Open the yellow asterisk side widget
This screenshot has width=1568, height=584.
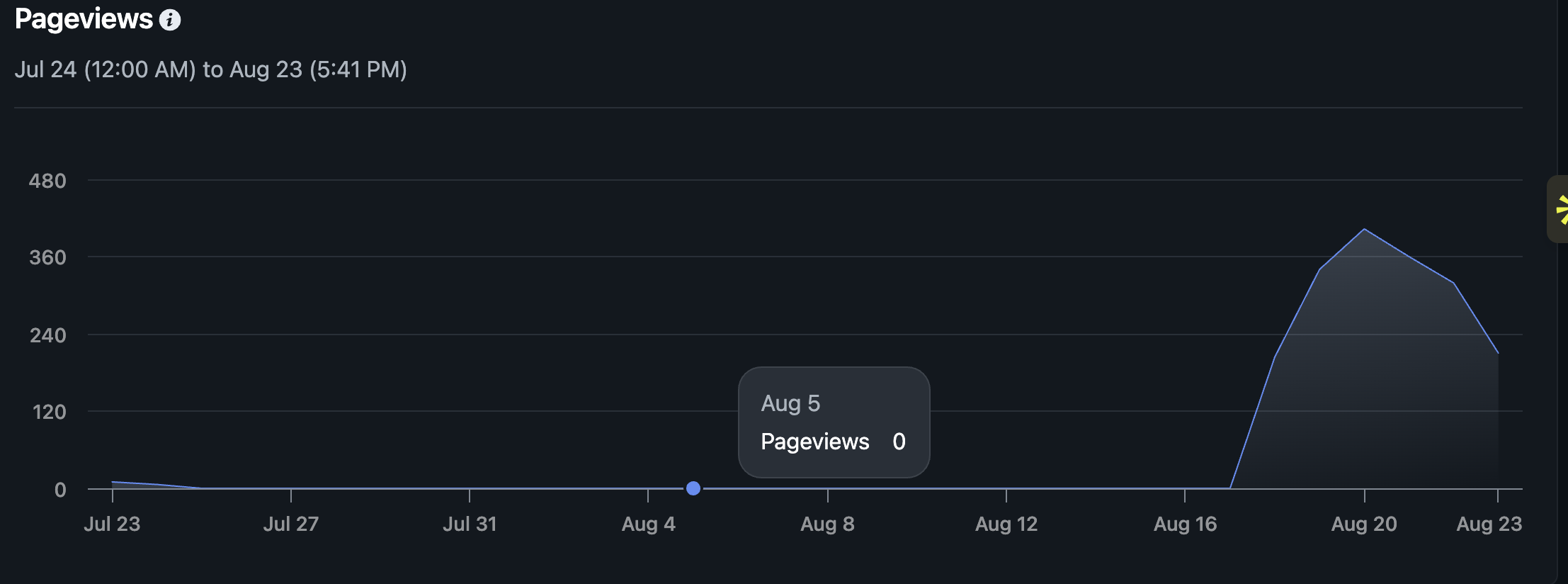(1559, 209)
